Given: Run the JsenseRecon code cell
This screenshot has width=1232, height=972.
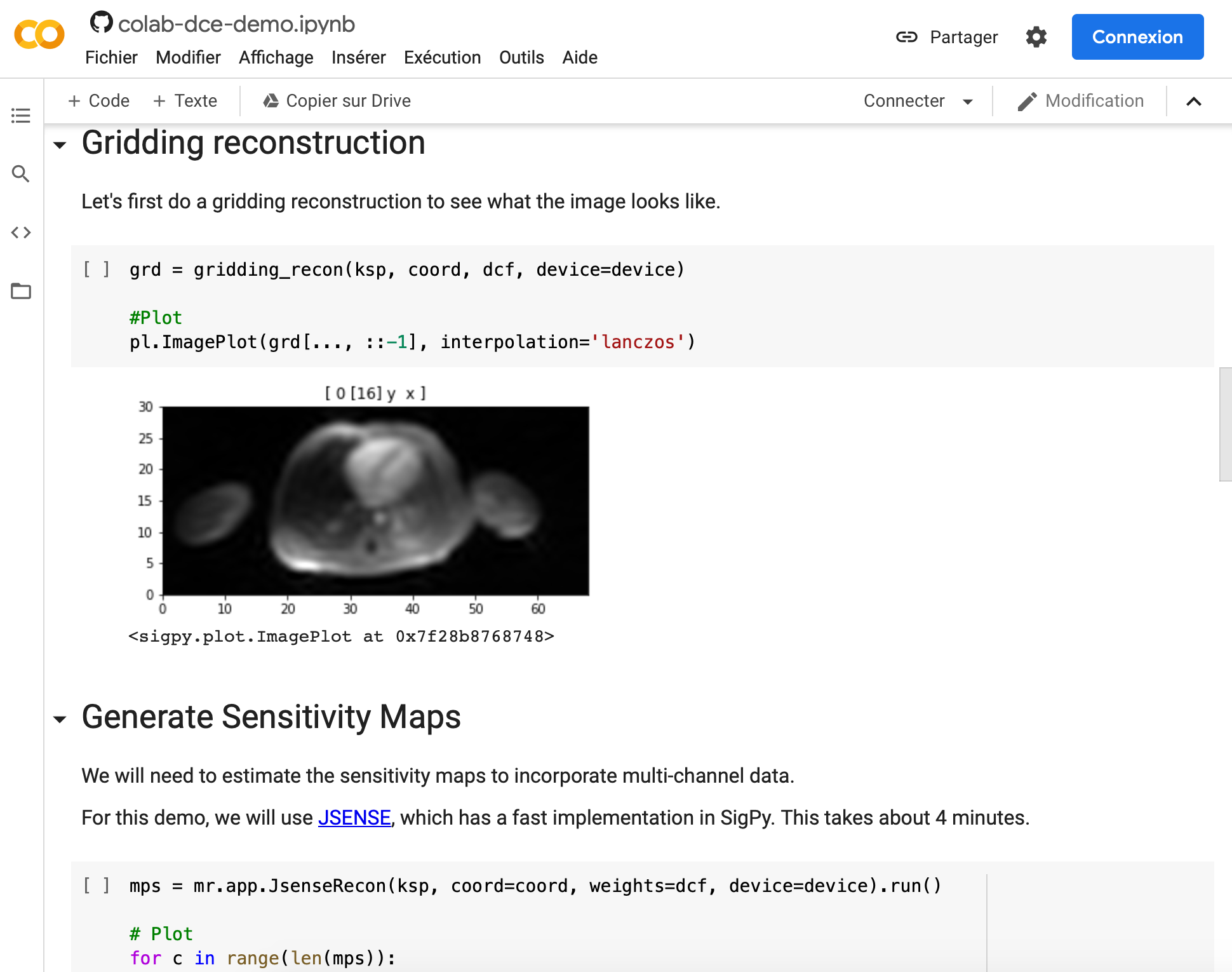Looking at the screenshot, I should click(x=97, y=886).
